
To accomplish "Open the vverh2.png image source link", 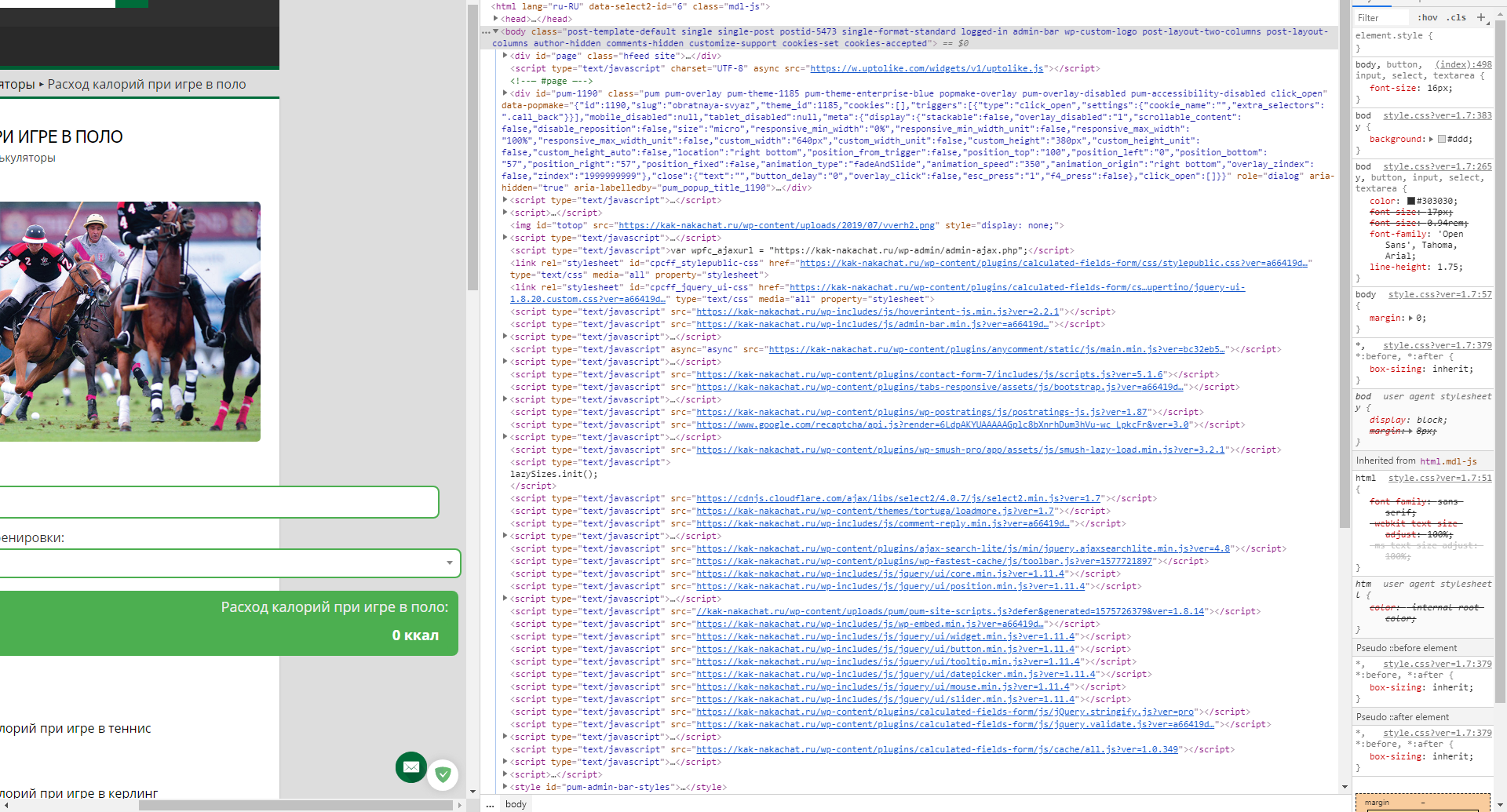I will [x=776, y=226].
